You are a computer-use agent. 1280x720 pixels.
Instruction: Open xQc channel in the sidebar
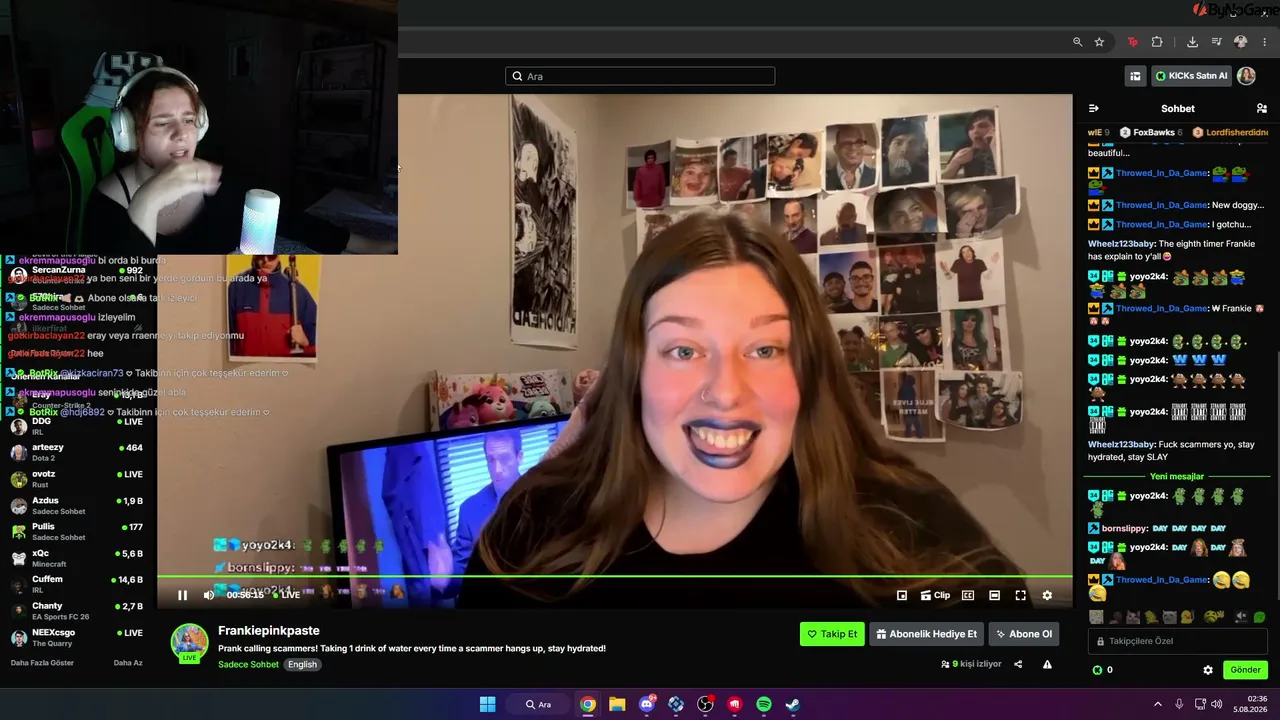pos(75,558)
